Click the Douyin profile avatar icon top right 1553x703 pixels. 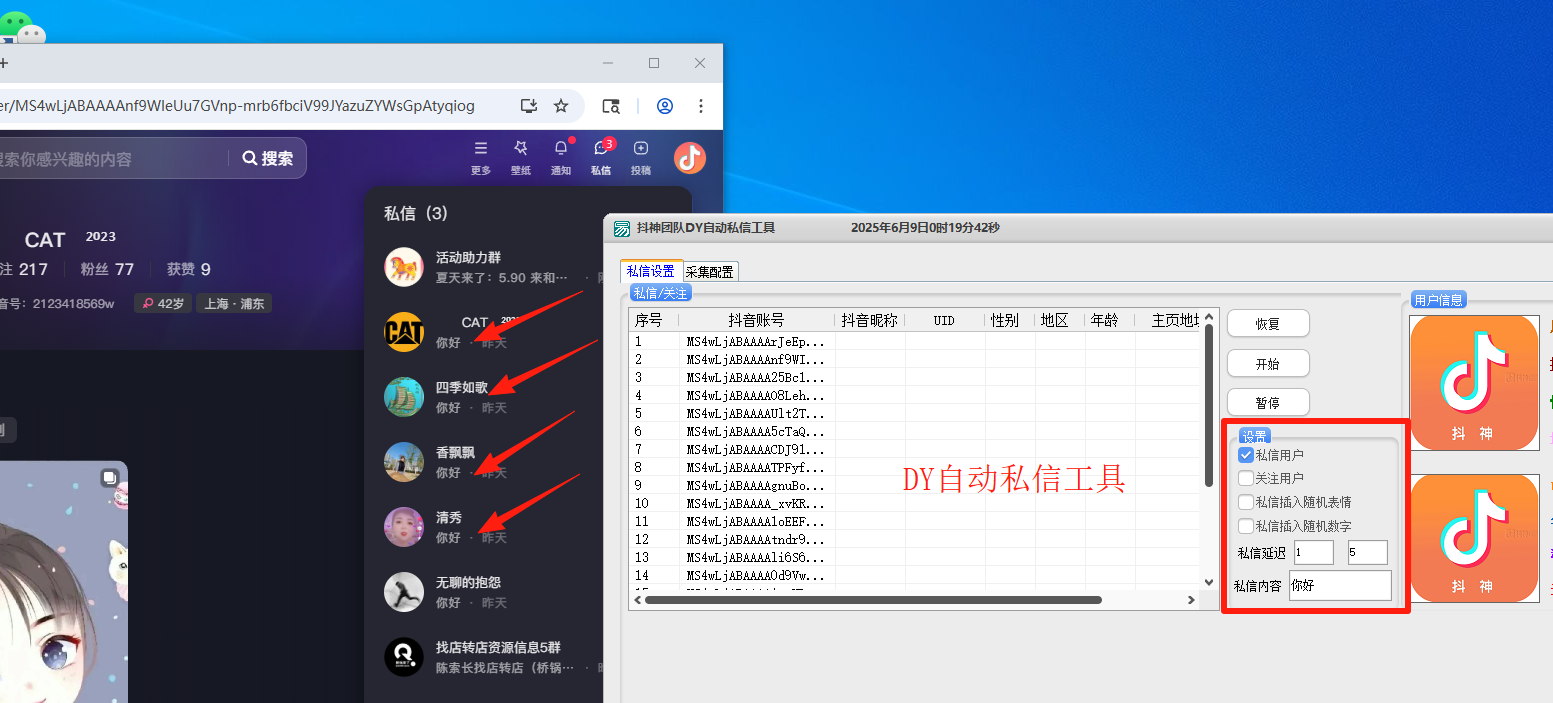pos(689,157)
